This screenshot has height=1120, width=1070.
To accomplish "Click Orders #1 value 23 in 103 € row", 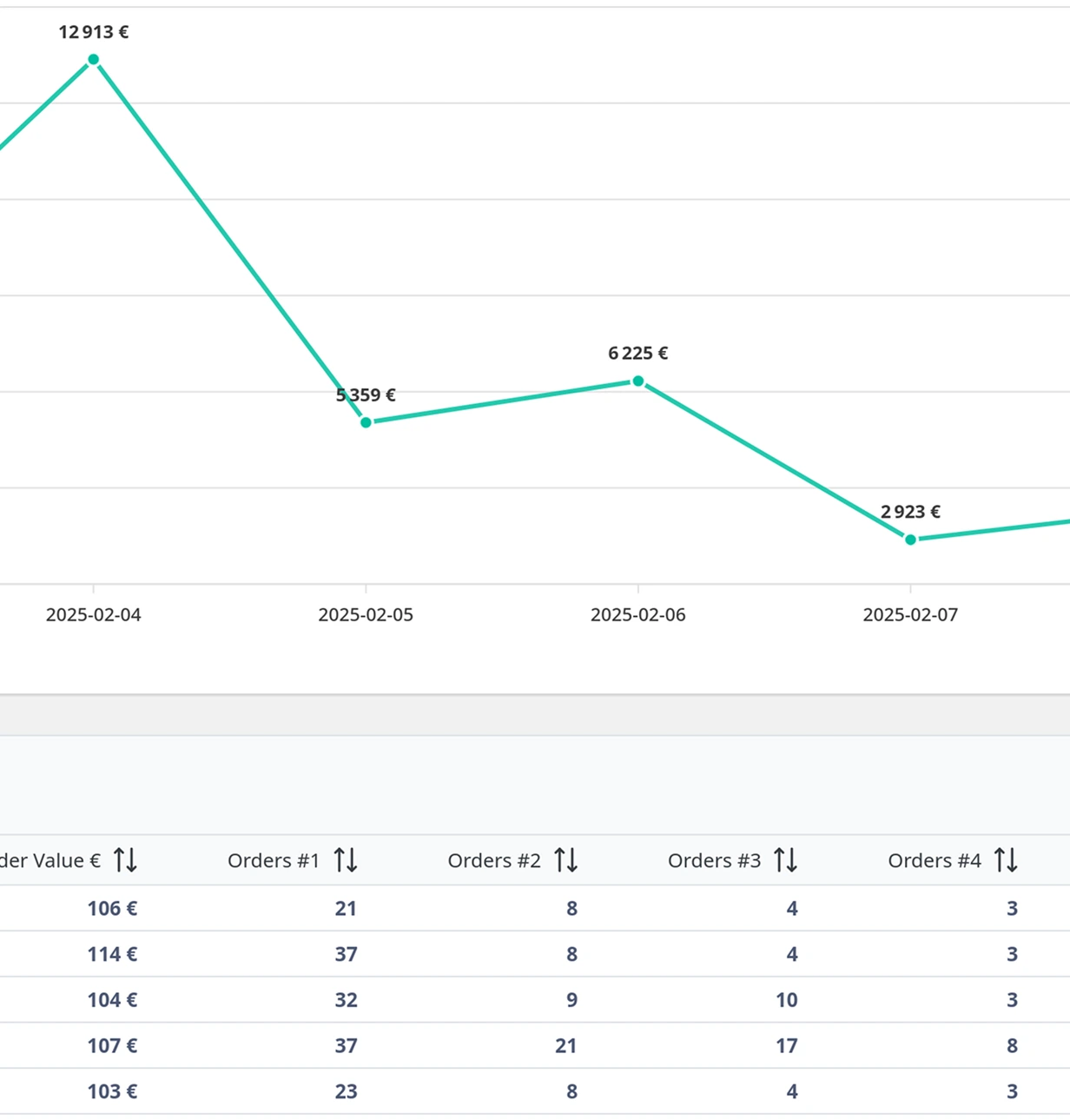I will (346, 1091).
